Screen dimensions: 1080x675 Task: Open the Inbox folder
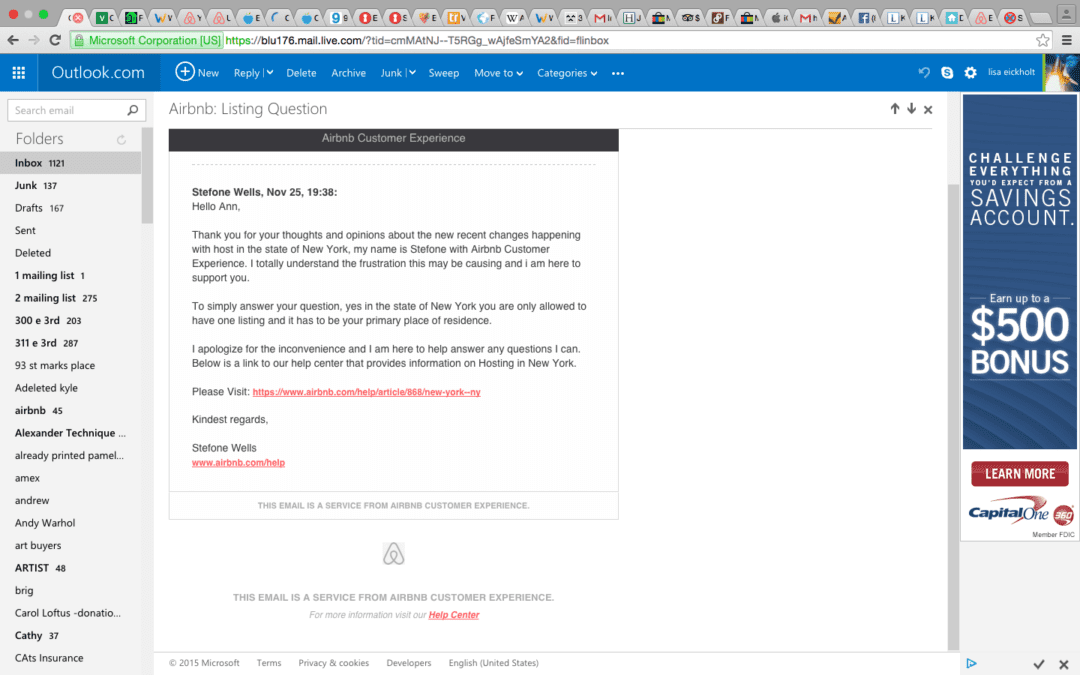click(x=70, y=163)
